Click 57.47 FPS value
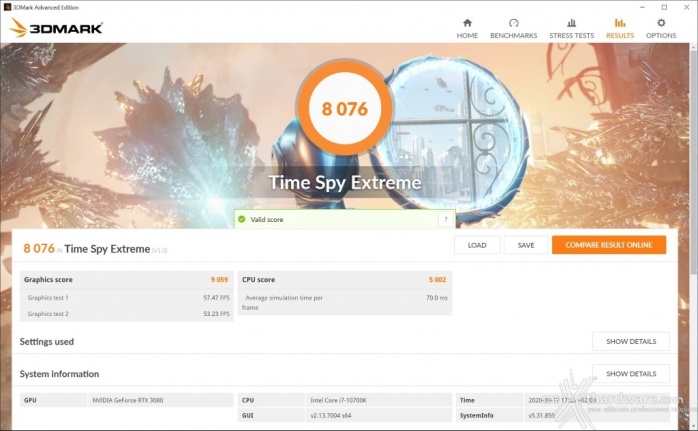Viewport: 698px width, 431px height. 216,297
